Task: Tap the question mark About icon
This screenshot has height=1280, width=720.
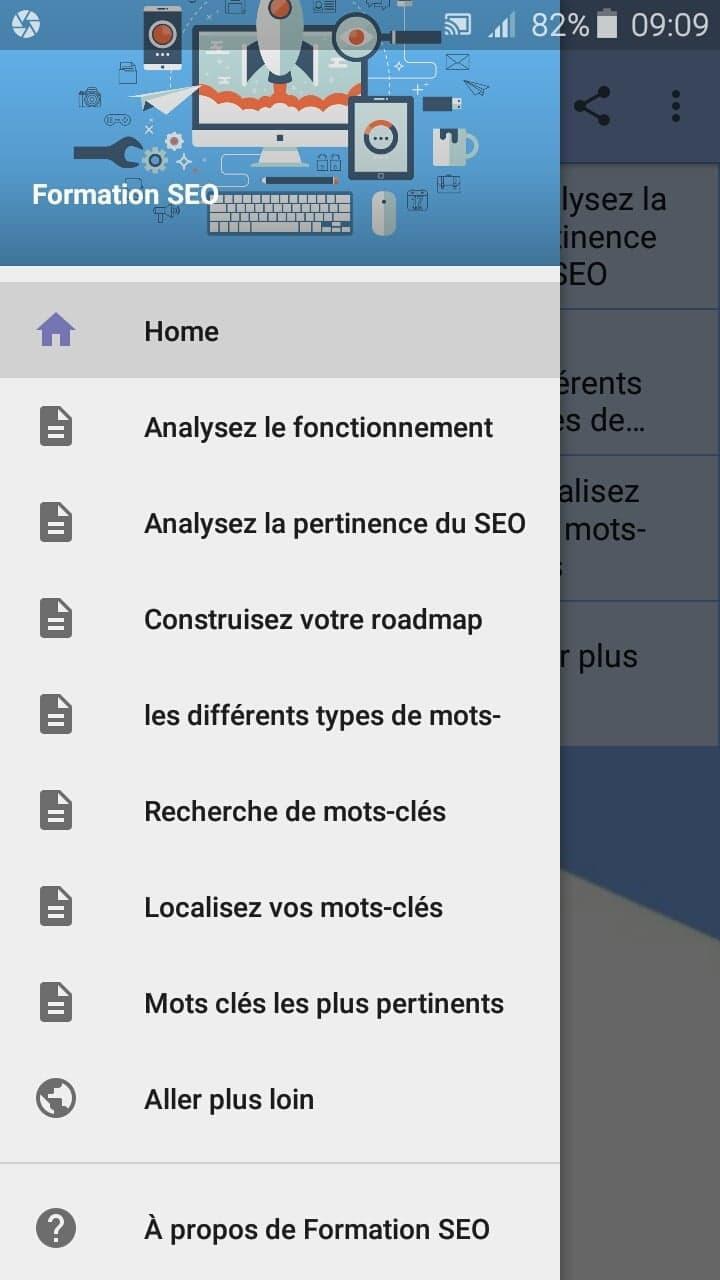Action: (56, 1228)
